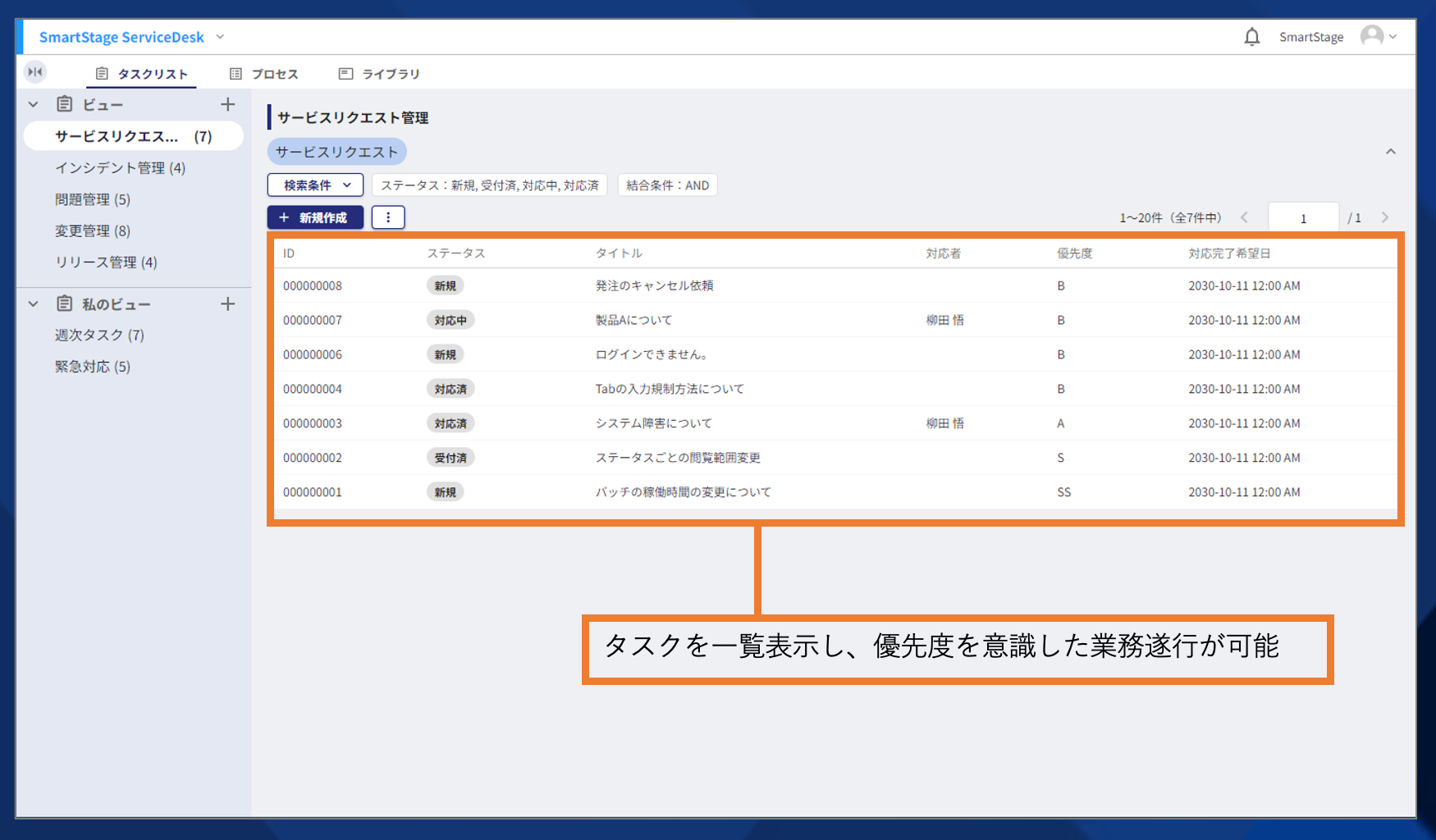
Task: Add a new 私のビュー with plus icon
Action: (x=228, y=304)
